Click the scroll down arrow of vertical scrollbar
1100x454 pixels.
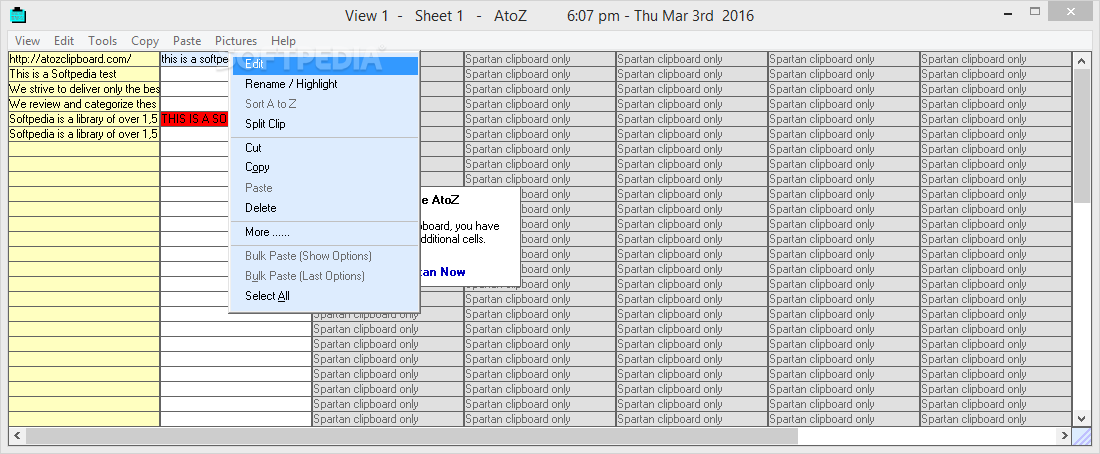point(1081,418)
